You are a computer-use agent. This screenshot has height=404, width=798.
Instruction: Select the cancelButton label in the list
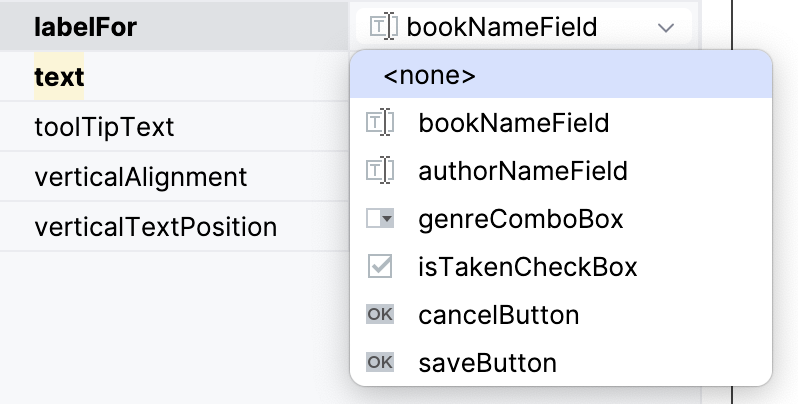(499, 315)
